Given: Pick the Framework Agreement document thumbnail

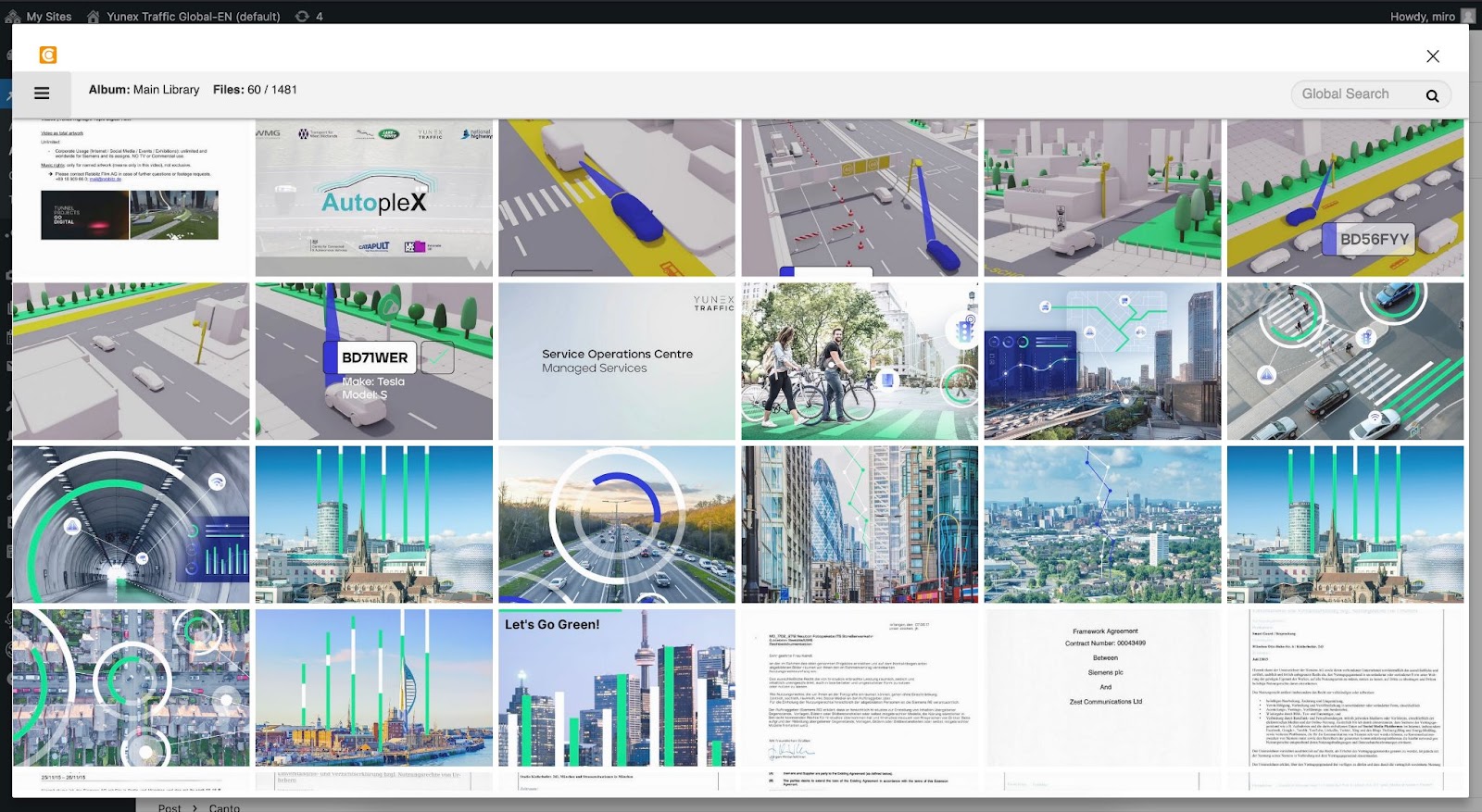Looking at the screenshot, I should point(1102,687).
